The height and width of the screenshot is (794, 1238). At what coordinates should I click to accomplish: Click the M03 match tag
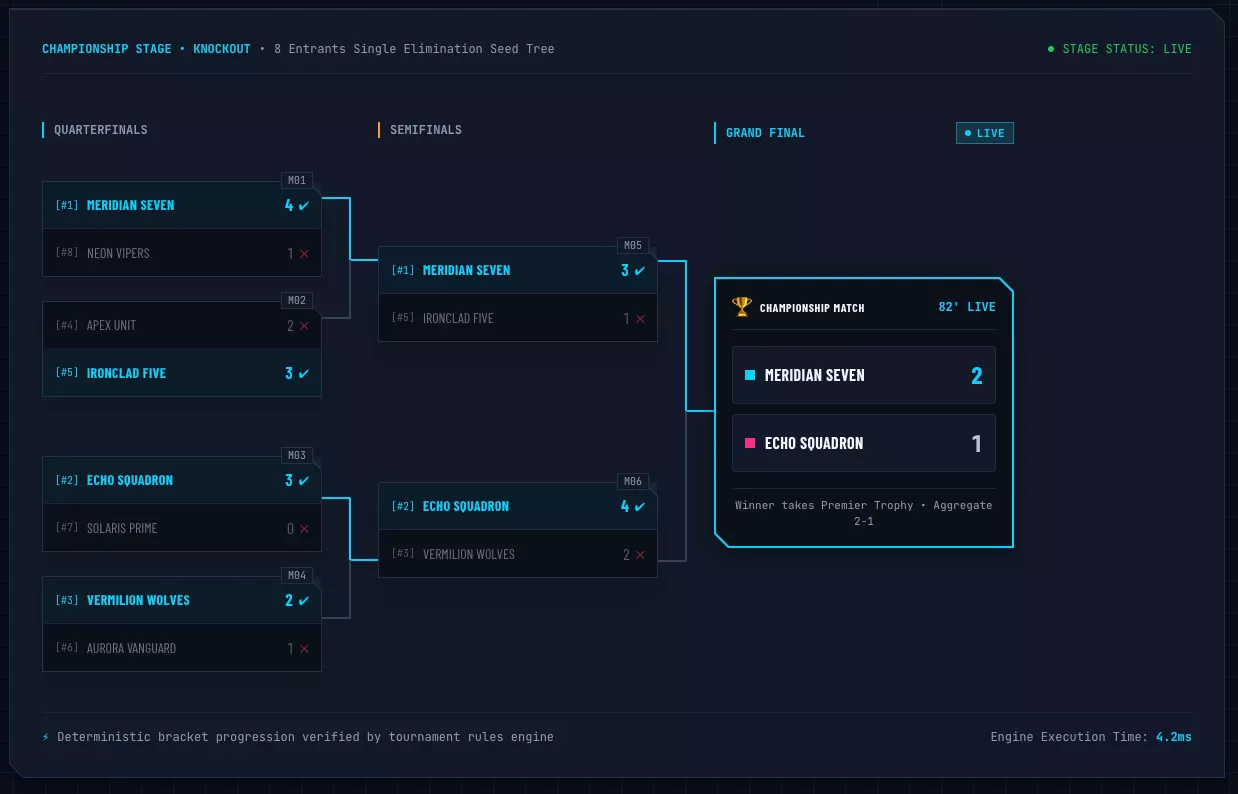297,456
